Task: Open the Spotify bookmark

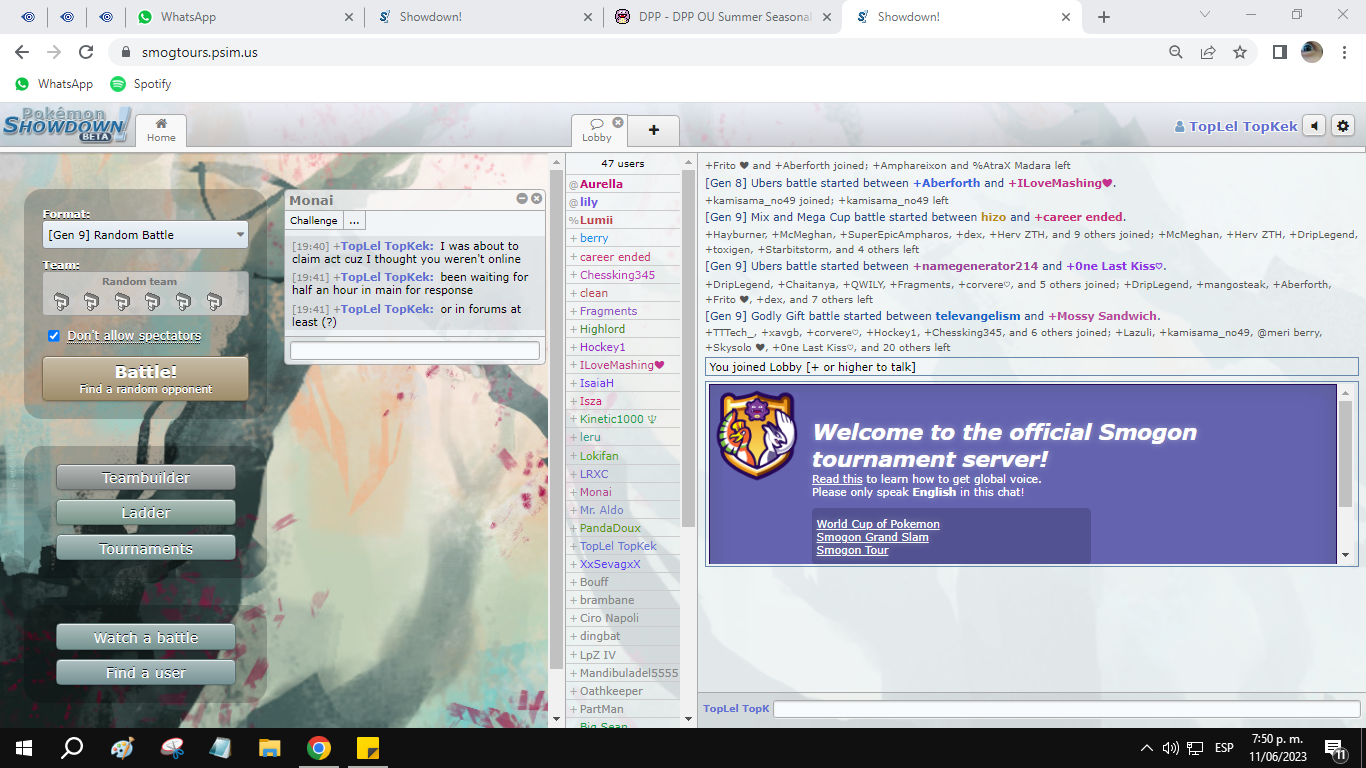Action: click(x=141, y=84)
